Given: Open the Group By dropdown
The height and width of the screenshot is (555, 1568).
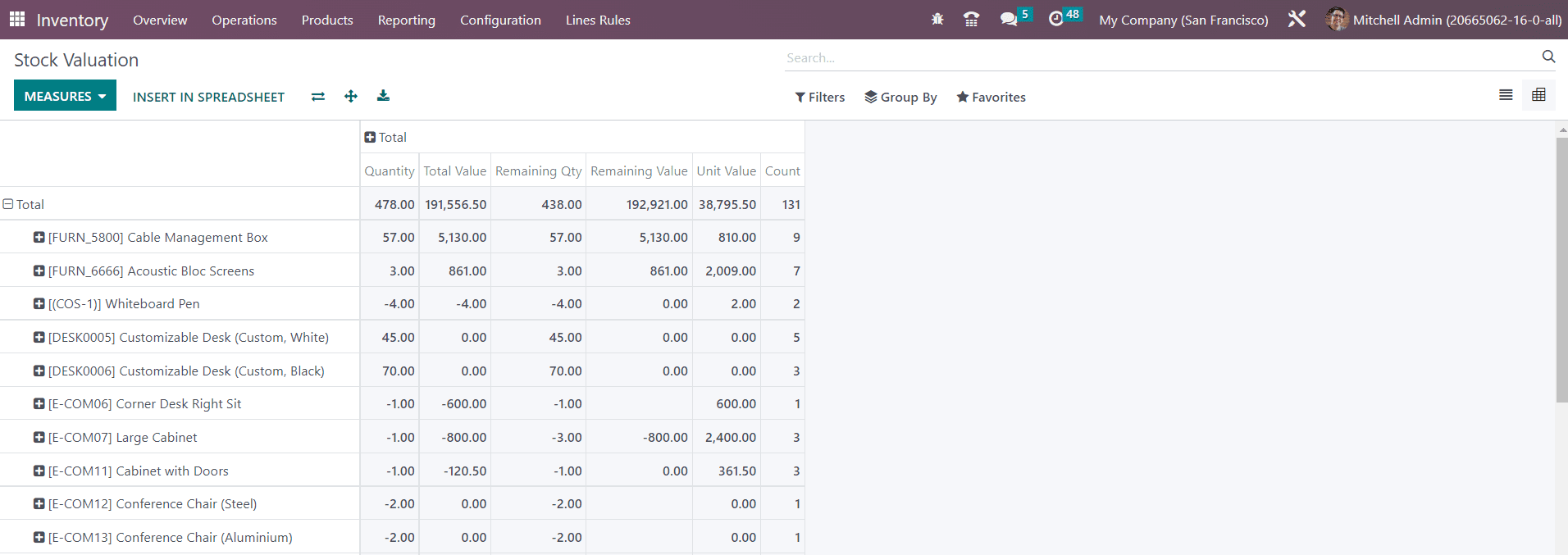Looking at the screenshot, I should point(900,97).
